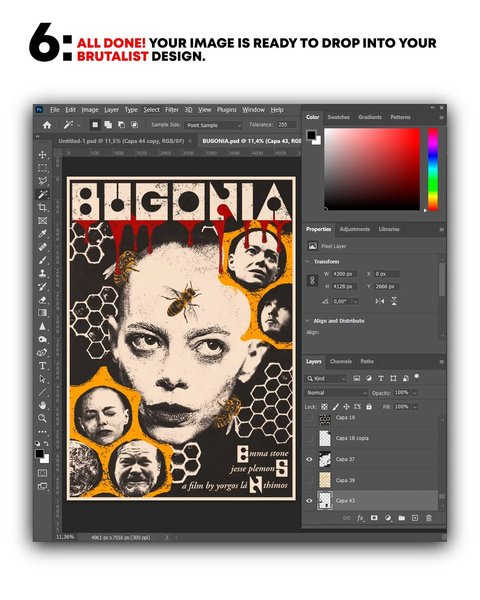Viewport: 480px width, 600px height.
Task: Select the Eyedropper tool
Action: 42,234
